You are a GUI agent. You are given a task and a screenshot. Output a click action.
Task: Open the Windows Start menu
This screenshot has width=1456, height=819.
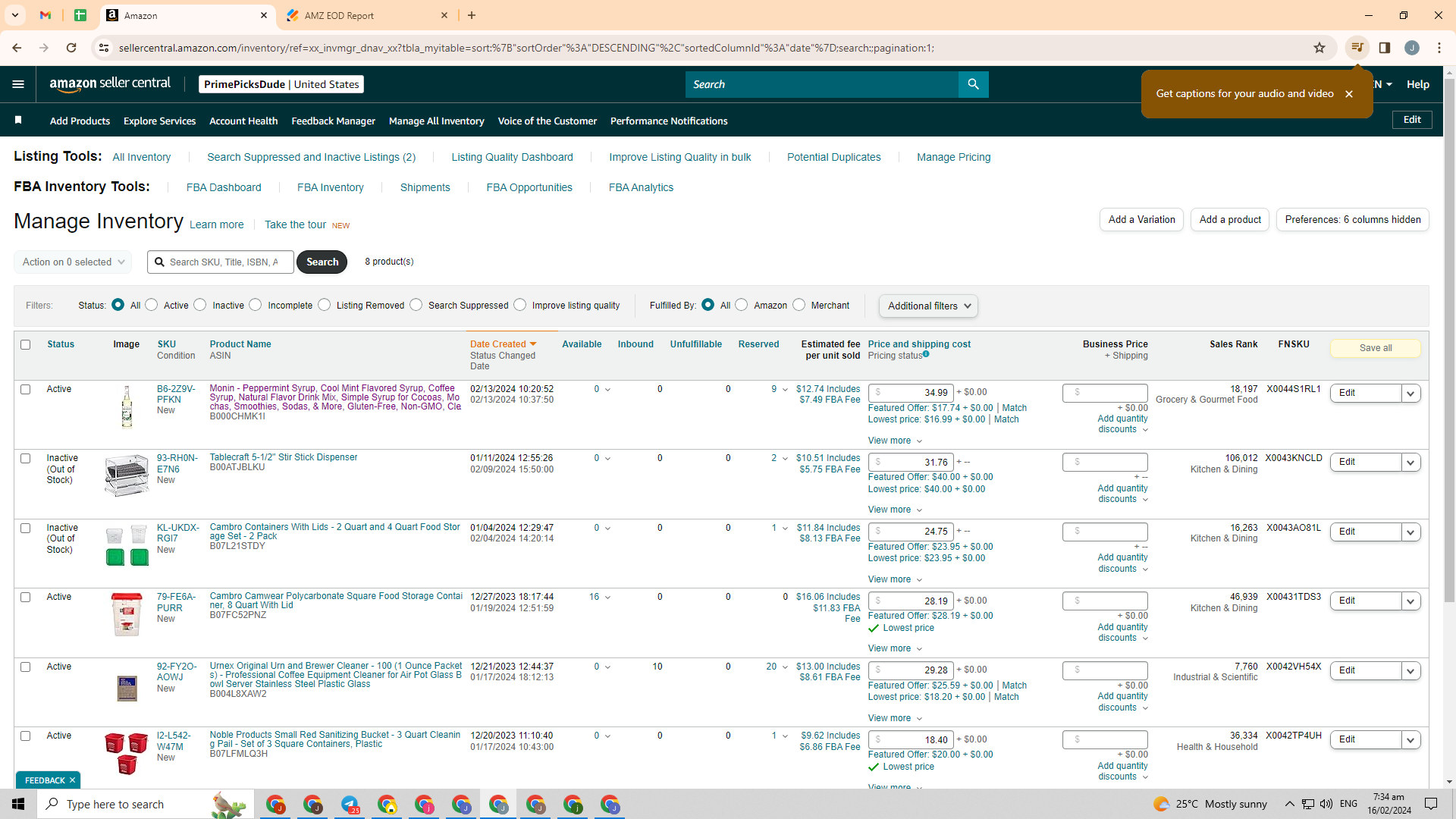pos(18,804)
